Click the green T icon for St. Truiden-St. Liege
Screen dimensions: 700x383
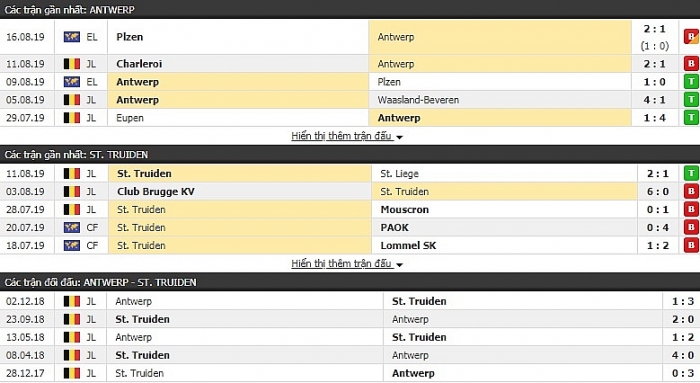pyautogui.click(x=691, y=173)
